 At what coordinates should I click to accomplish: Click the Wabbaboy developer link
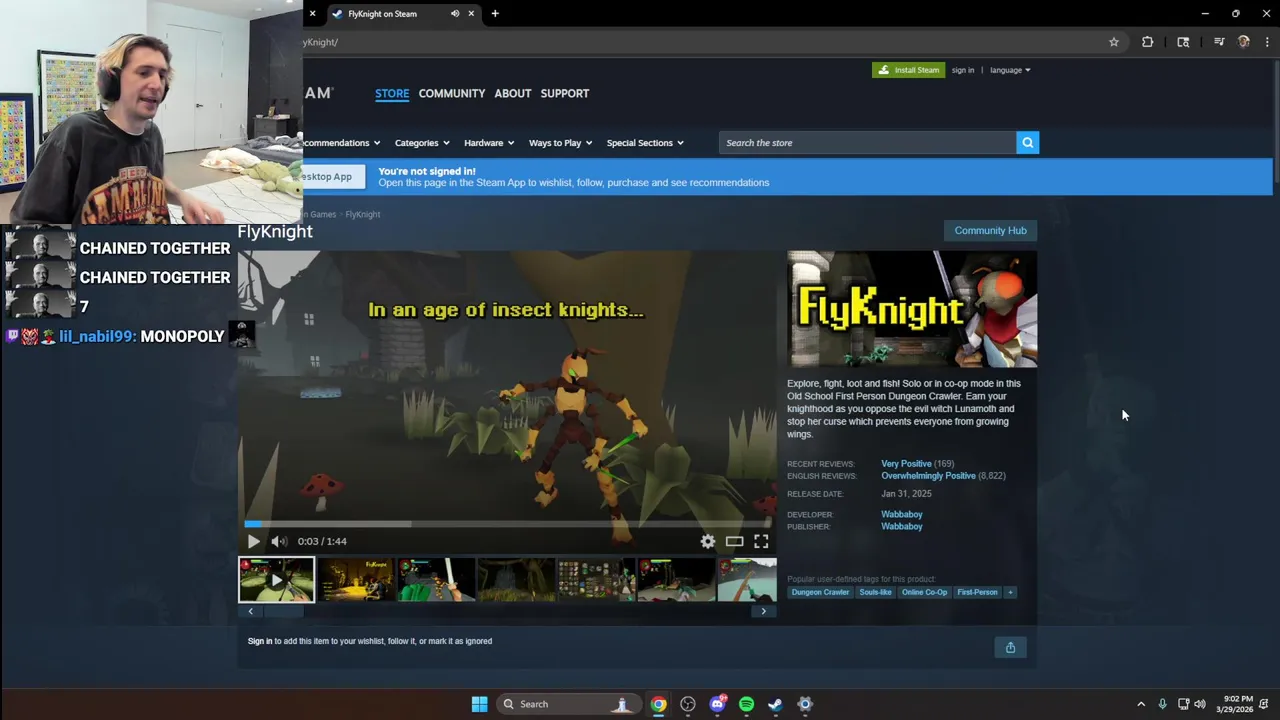pos(902,514)
